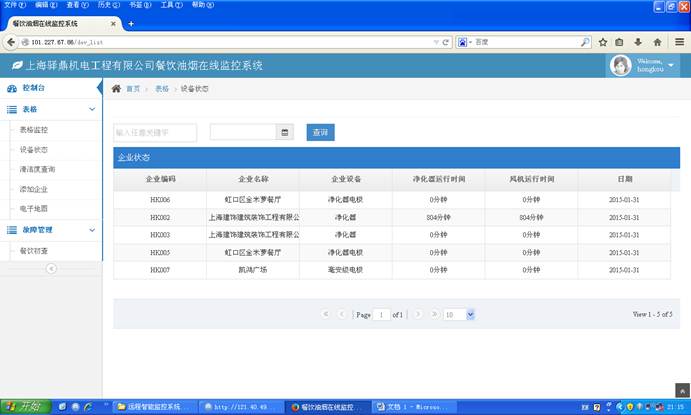
Task: Open the browser hamburger menu
Action: 677,42
